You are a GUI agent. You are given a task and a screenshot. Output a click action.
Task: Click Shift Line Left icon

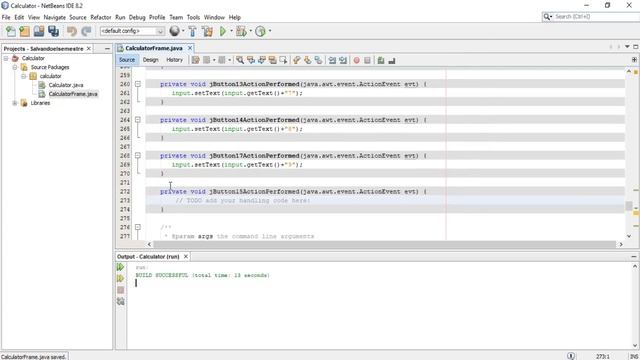(332, 60)
